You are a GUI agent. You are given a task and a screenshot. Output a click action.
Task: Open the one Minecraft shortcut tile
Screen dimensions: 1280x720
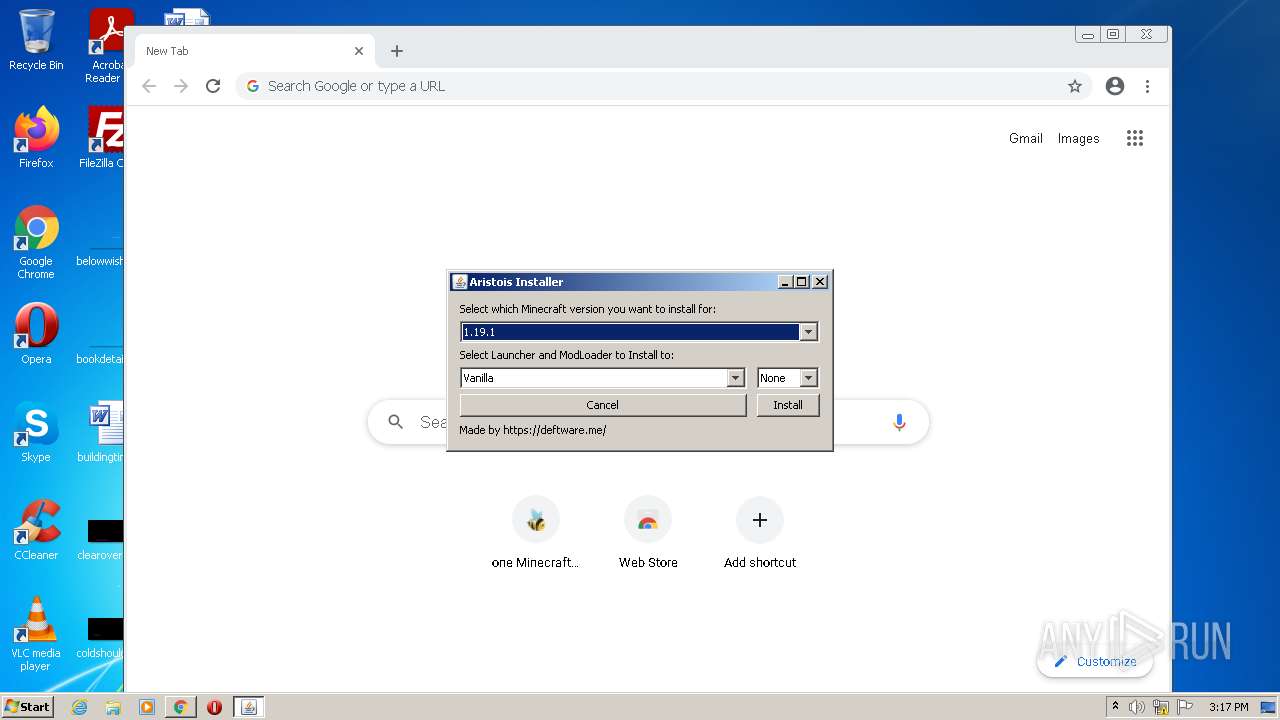coord(536,535)
